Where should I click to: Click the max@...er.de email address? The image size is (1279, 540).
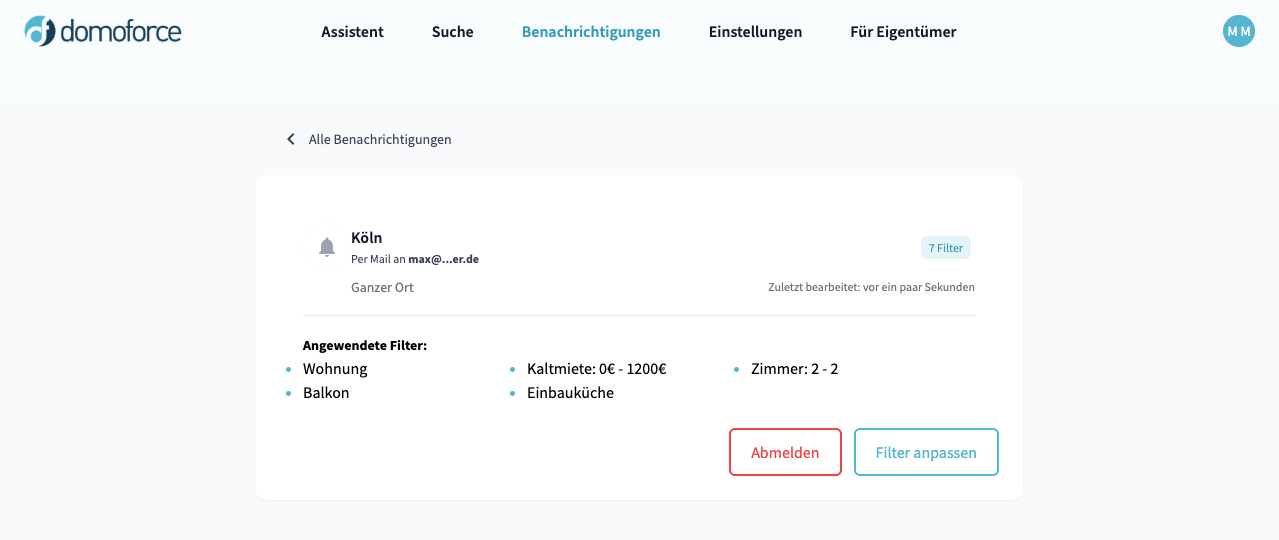point(443,259)
